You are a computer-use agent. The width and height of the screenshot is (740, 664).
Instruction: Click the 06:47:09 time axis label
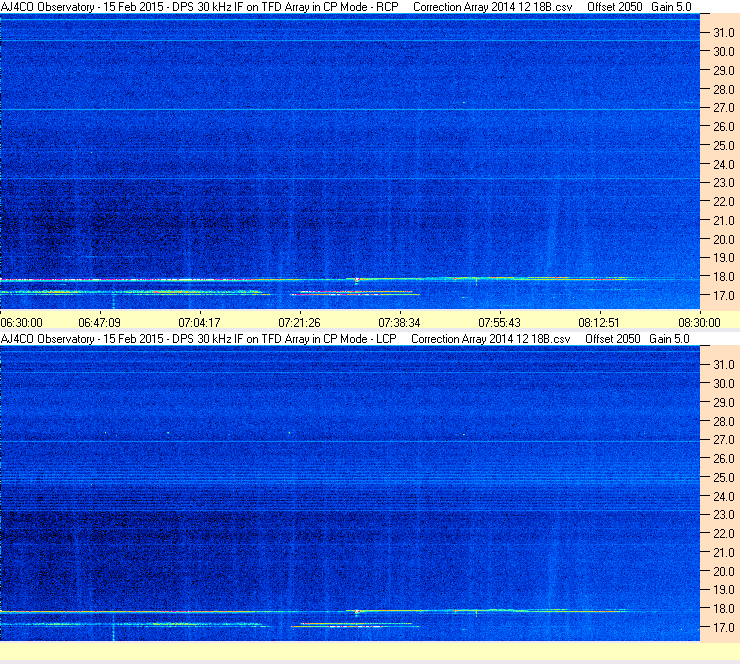[100, 323]
